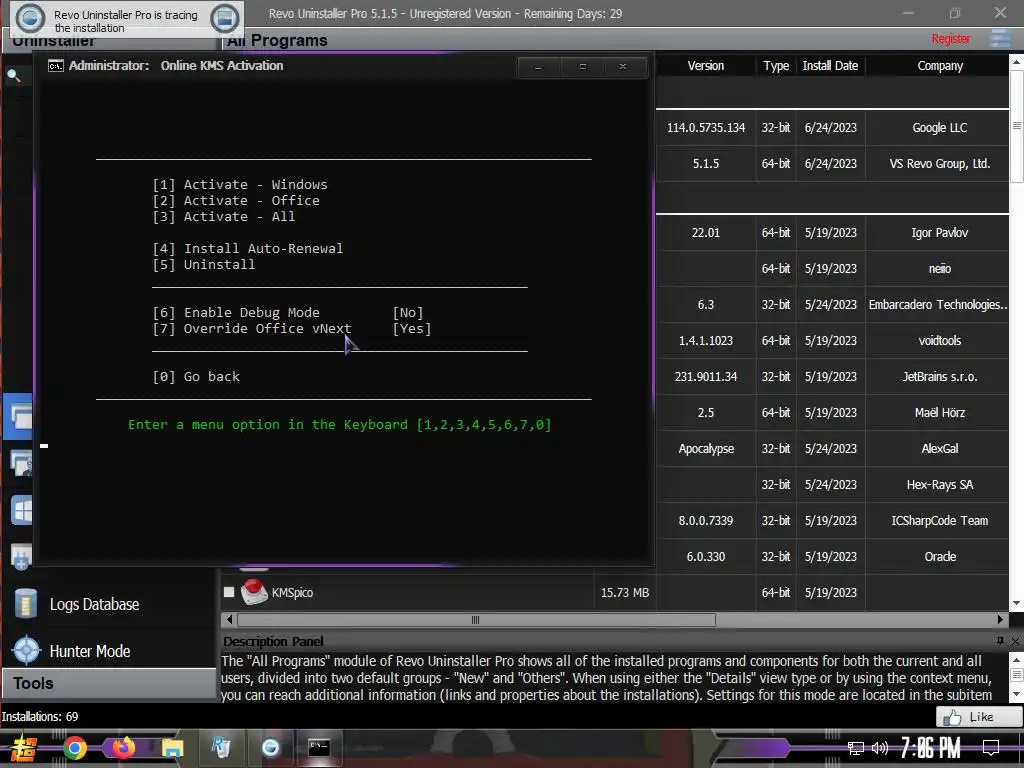1024x768 pixels.
Task: Click the Description Panel scrollbar down arrow
Action: tap(1016, 694)
